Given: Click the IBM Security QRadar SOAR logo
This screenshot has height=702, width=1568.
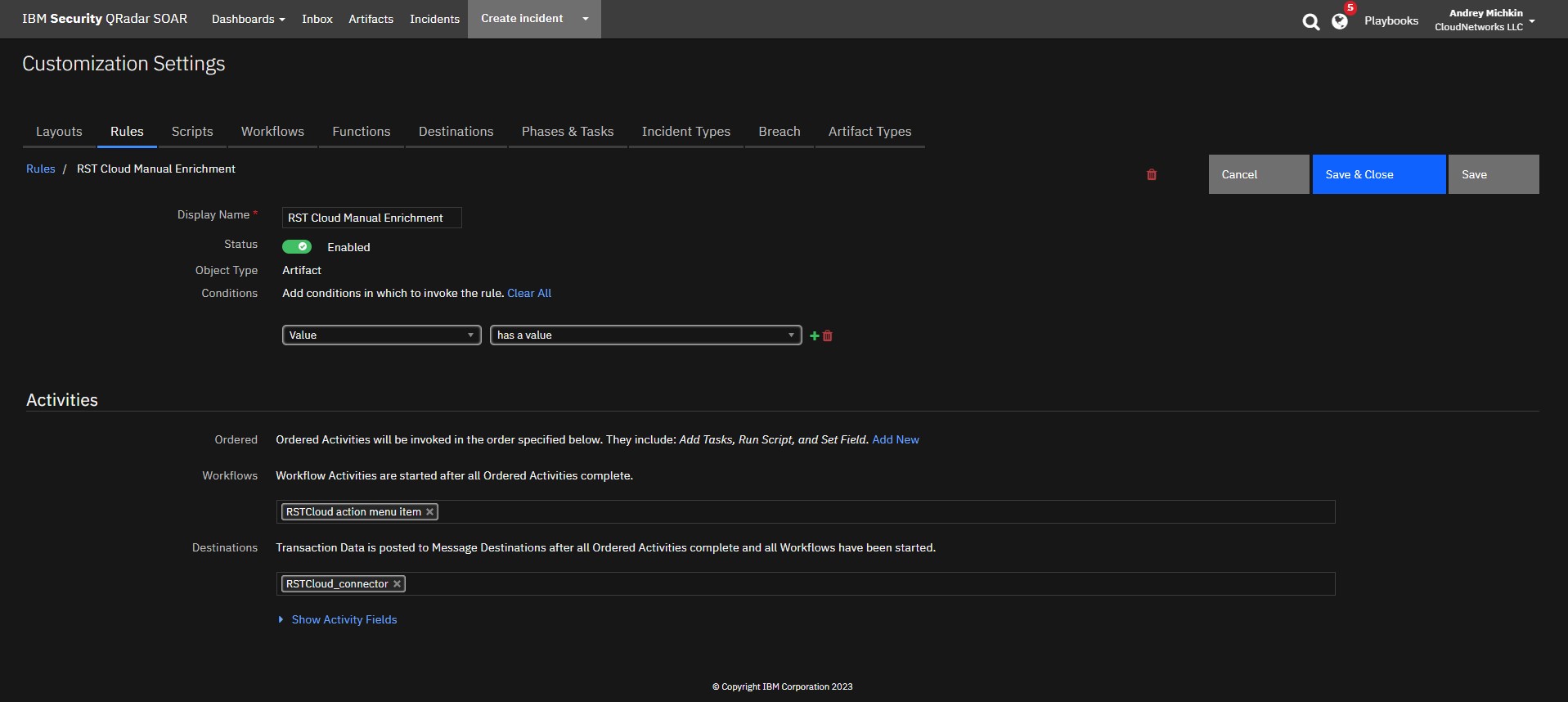Looking at the screenshot, I should pos(105,19).
